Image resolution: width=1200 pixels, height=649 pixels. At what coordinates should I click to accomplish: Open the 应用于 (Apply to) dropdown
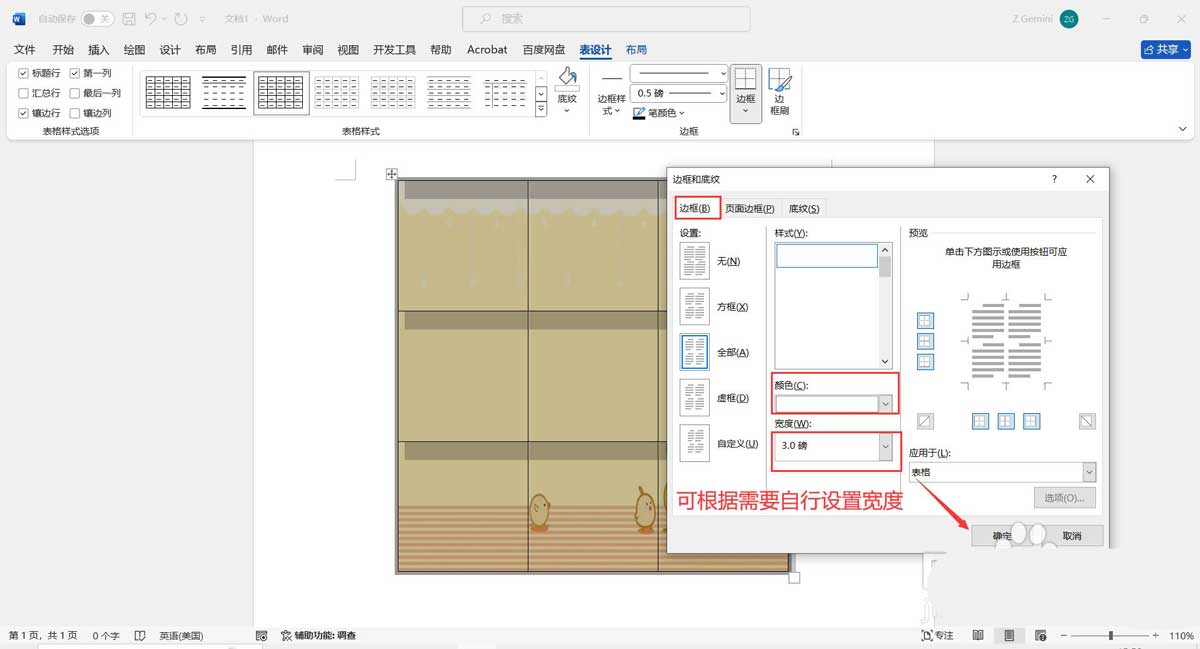click(1091, 471)
